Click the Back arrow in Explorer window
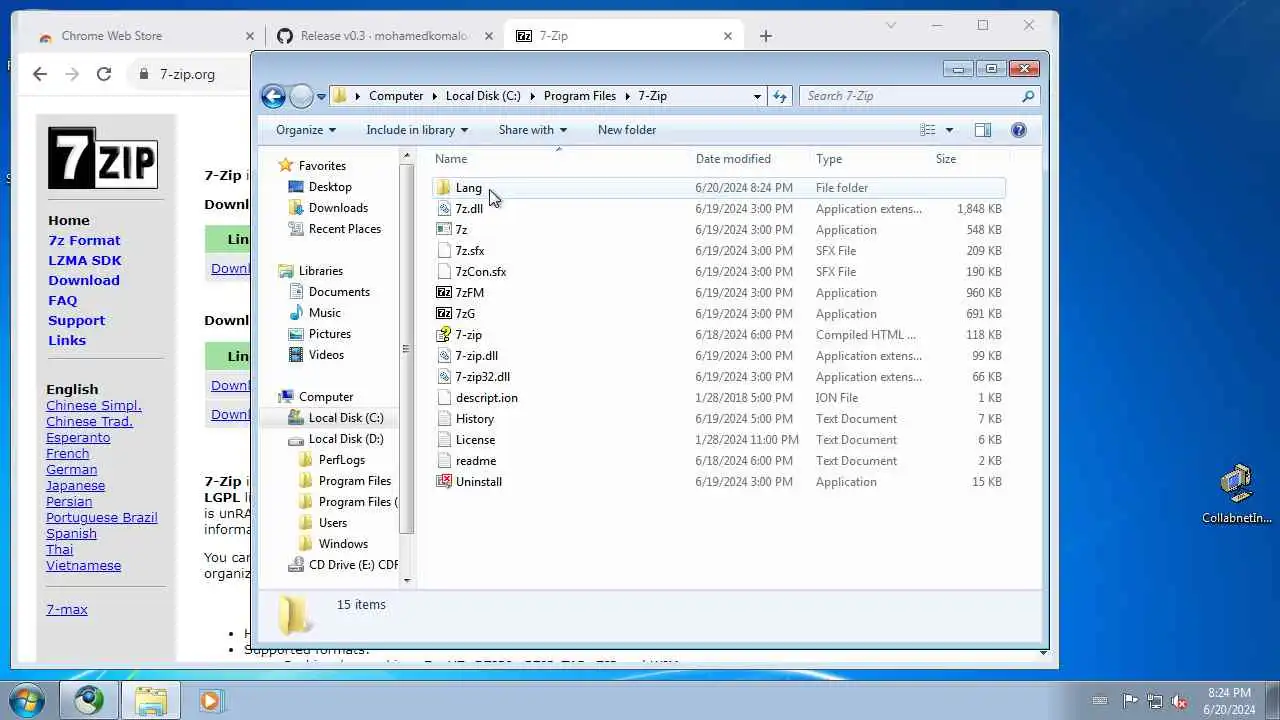Viewport: 1280px width, 720px height. [x=273, y=96]
